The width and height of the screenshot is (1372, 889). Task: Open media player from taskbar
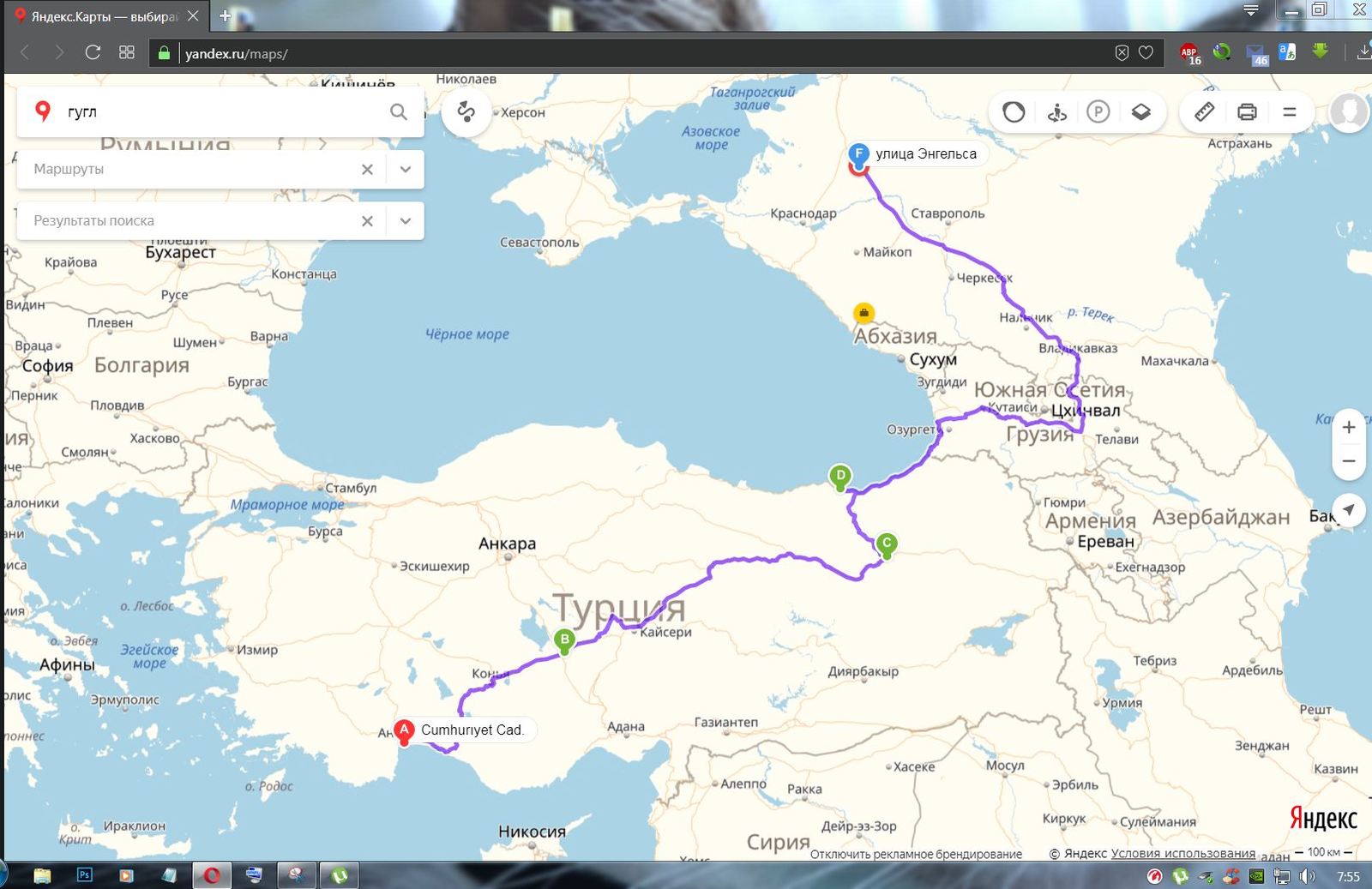(x=126, y=875)
